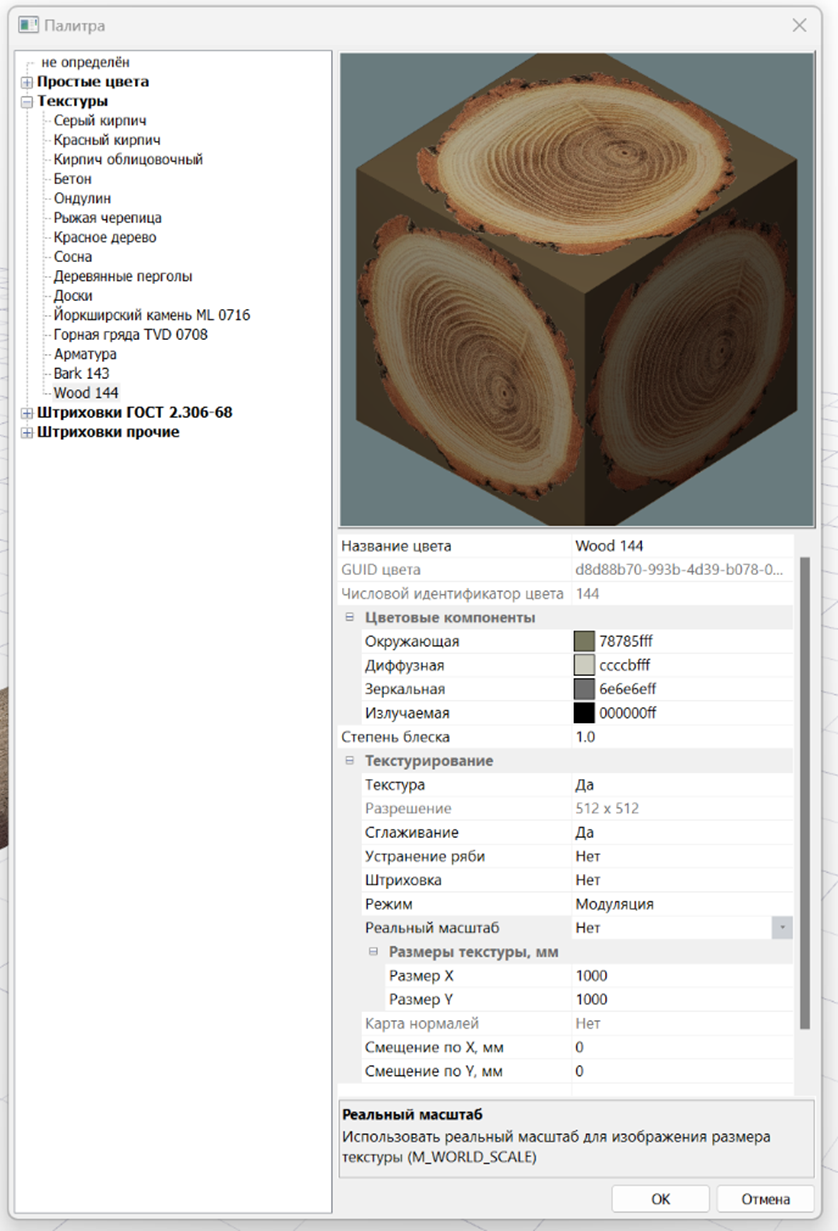Screen dimensions: 838x1231
Task: Open the Реальный масштаб dropdown arrow
Action: 782,928
